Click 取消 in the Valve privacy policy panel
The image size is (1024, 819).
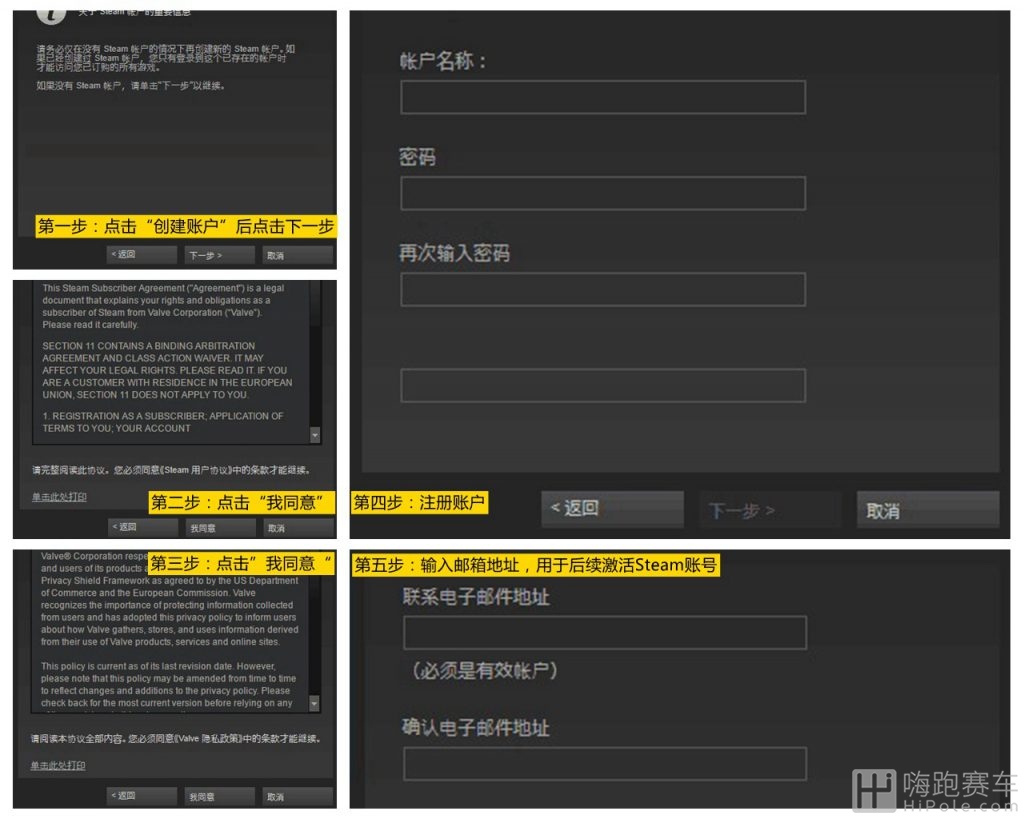pos(298,796)
